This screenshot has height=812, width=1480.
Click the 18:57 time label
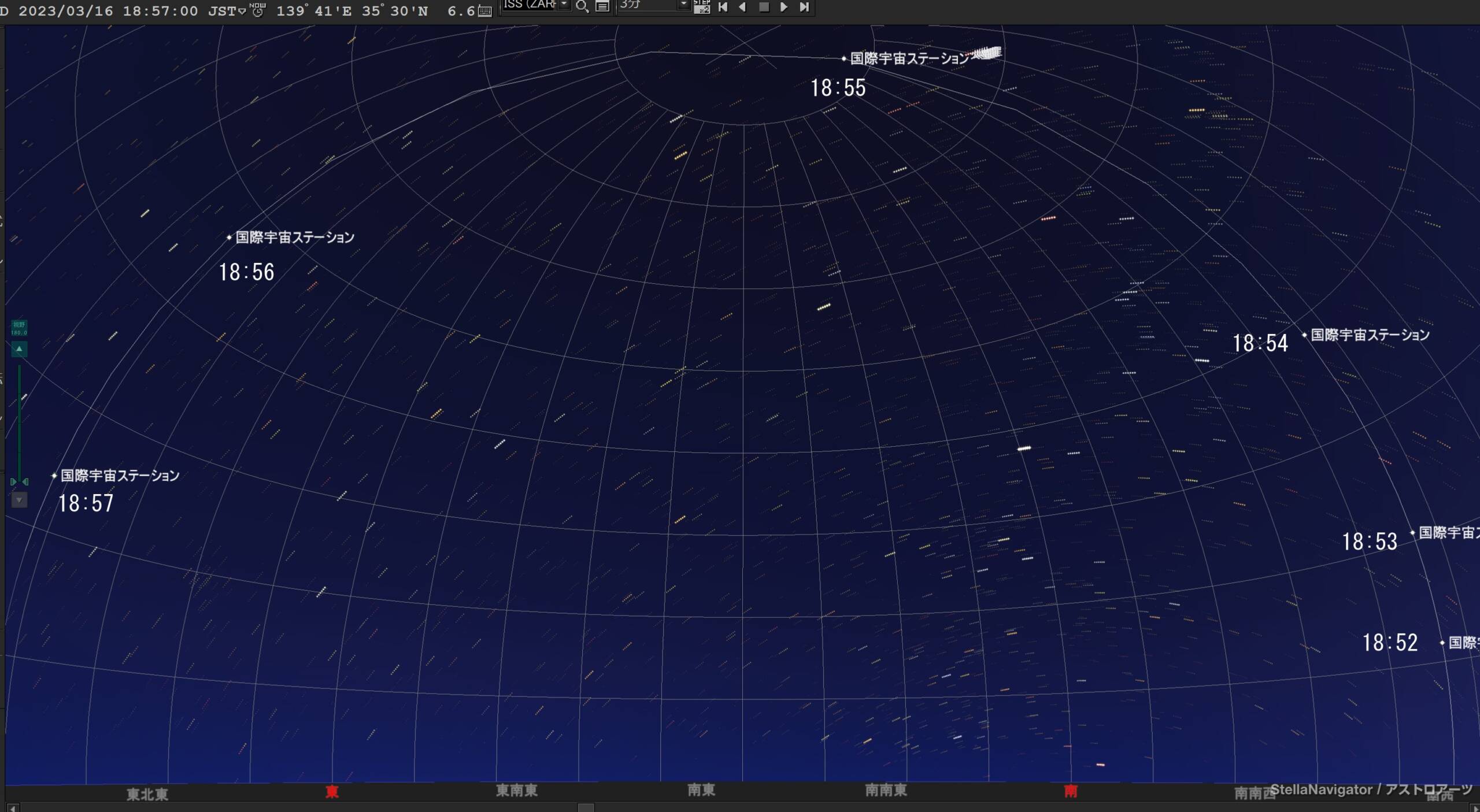[86, 503]
